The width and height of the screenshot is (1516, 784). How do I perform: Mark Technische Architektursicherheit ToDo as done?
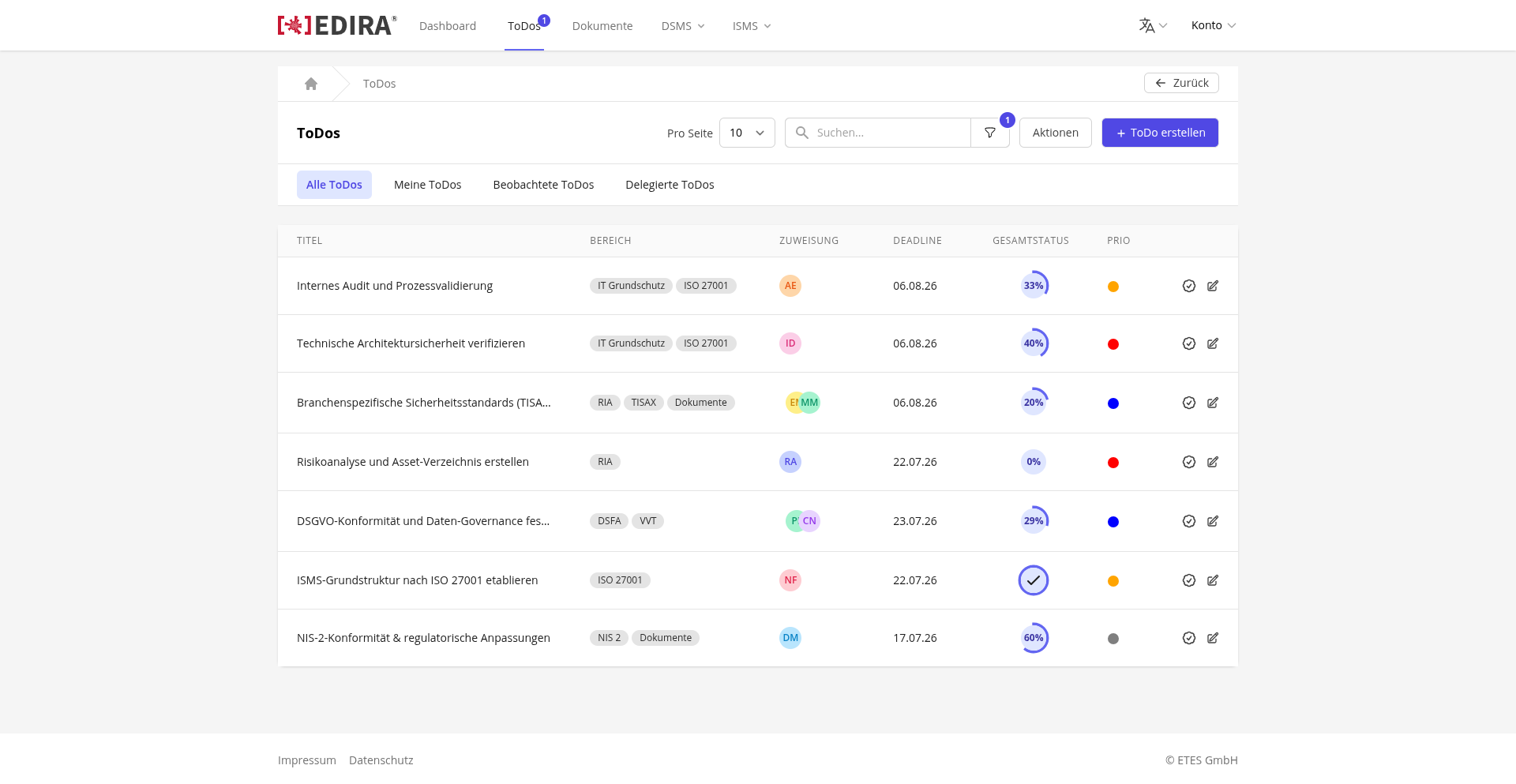[x=1189, y=343]
